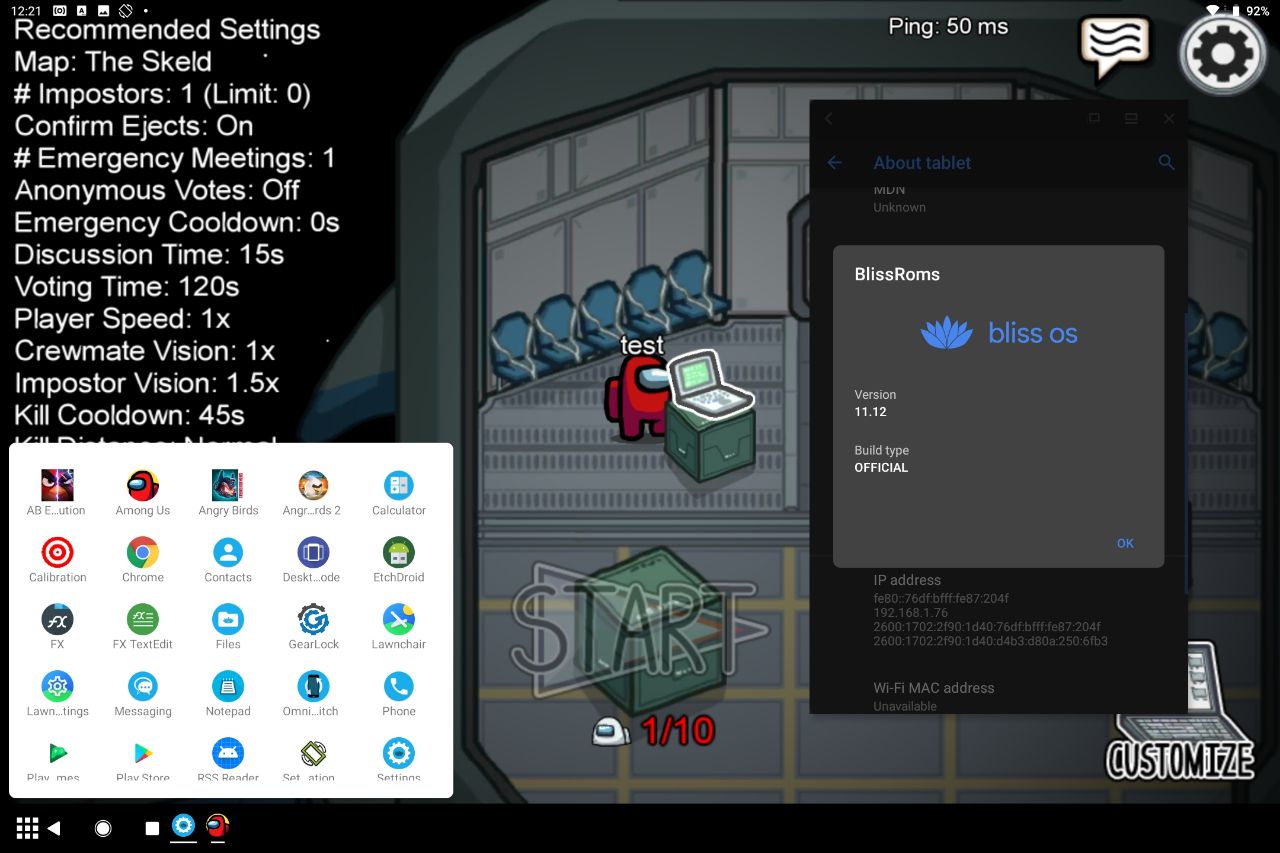The height and width of the screenshot is (853, 1280).
Task: Click the Voting Time: 120s line
Action: tap(127, 286)
